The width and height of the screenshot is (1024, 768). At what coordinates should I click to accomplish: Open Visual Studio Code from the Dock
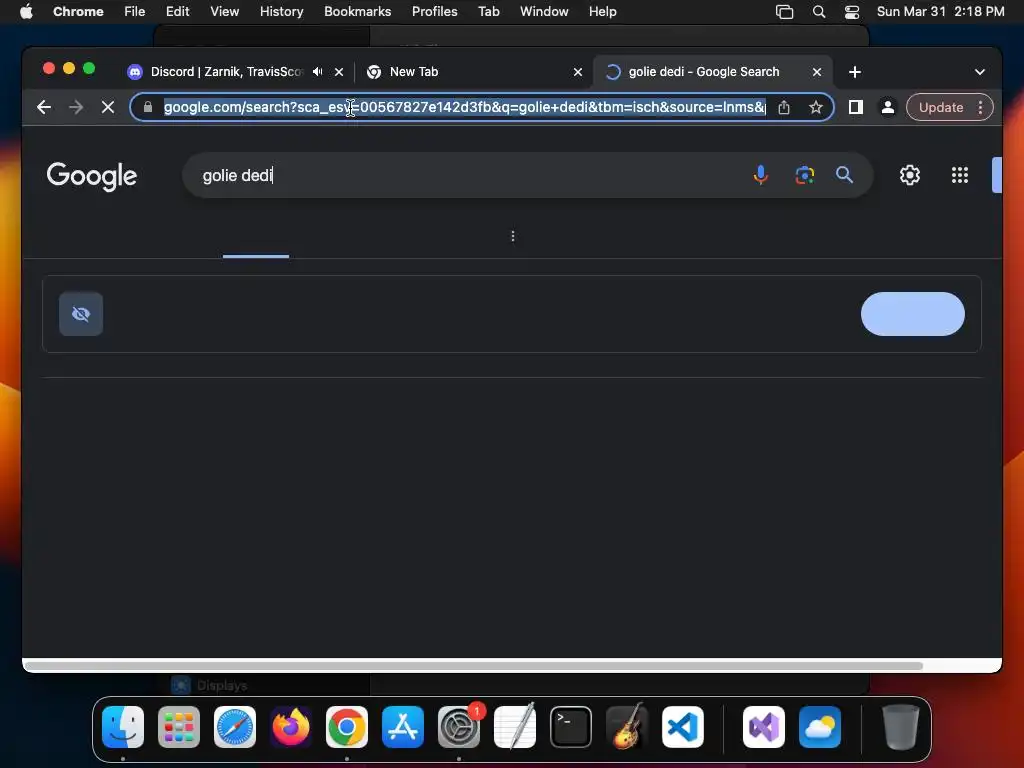point(683,727)
